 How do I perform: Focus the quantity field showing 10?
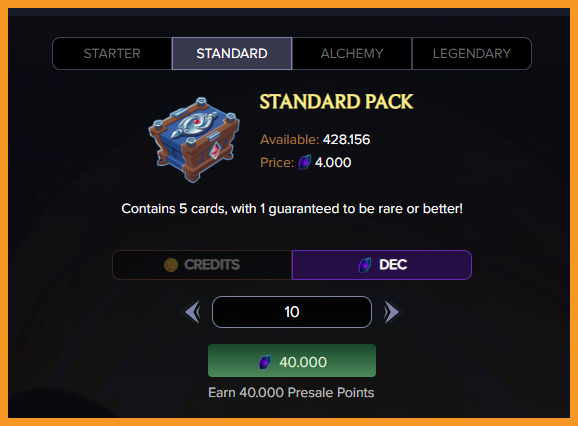pos(292,312)
